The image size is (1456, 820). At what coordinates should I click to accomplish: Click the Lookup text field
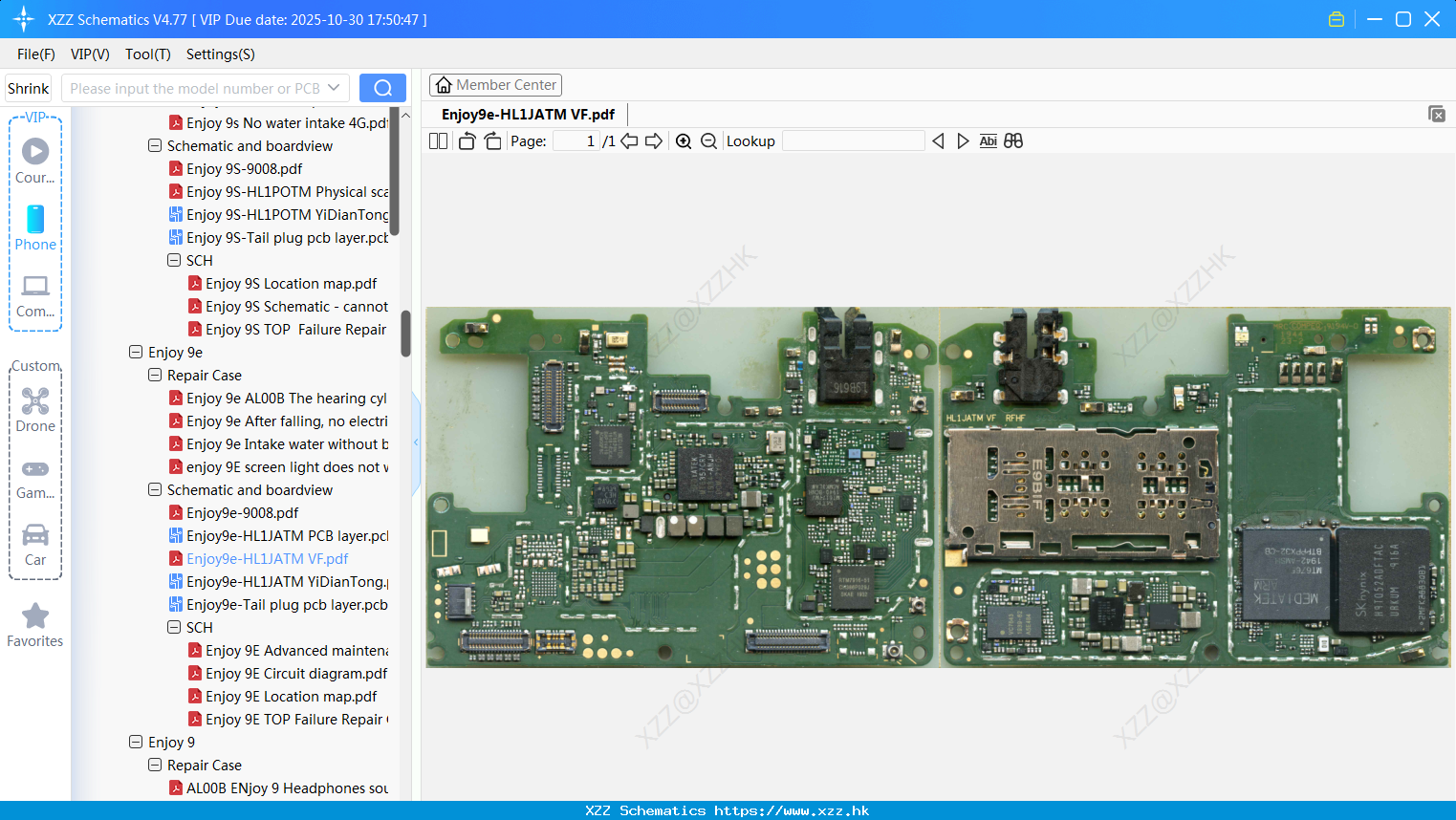854,140
